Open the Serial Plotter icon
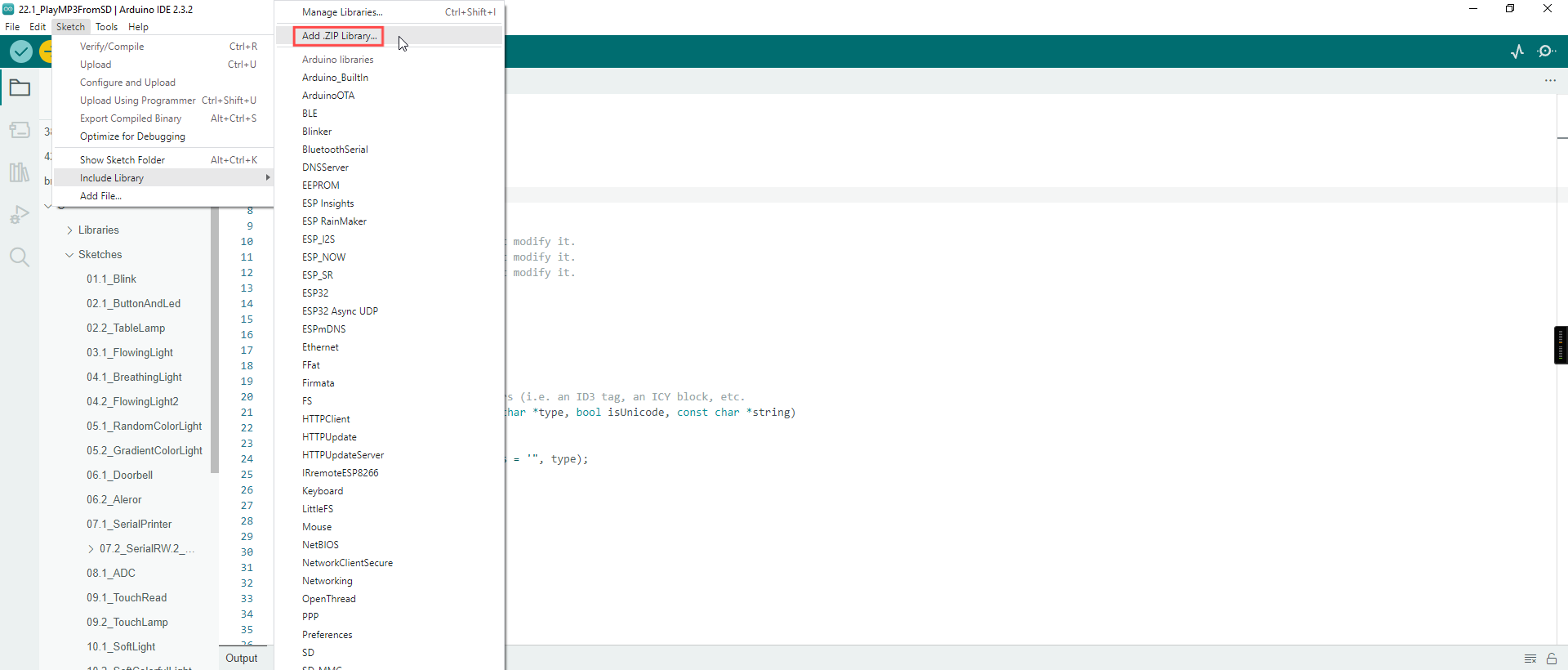Viewport: 1568px width, 670px height. (x=1517, y=51)
